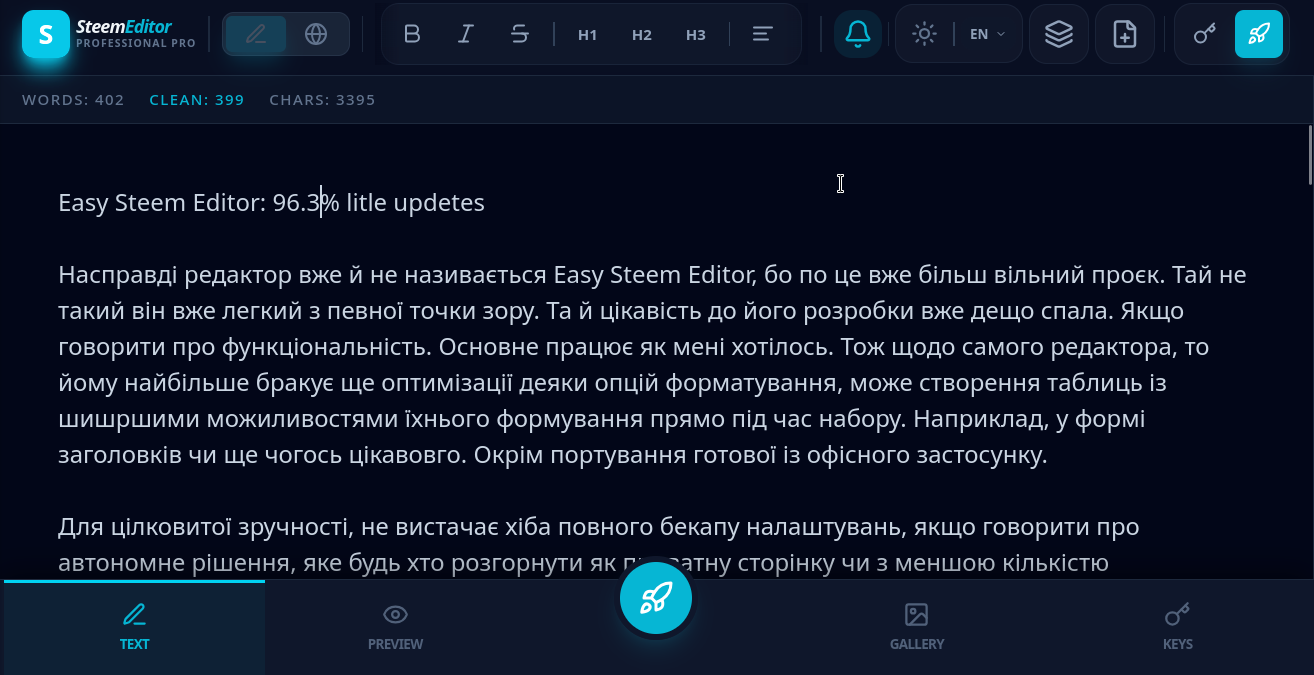Insert H3 heading
This screenshot has width=1314, height=675.
click(x=696, y=34)
